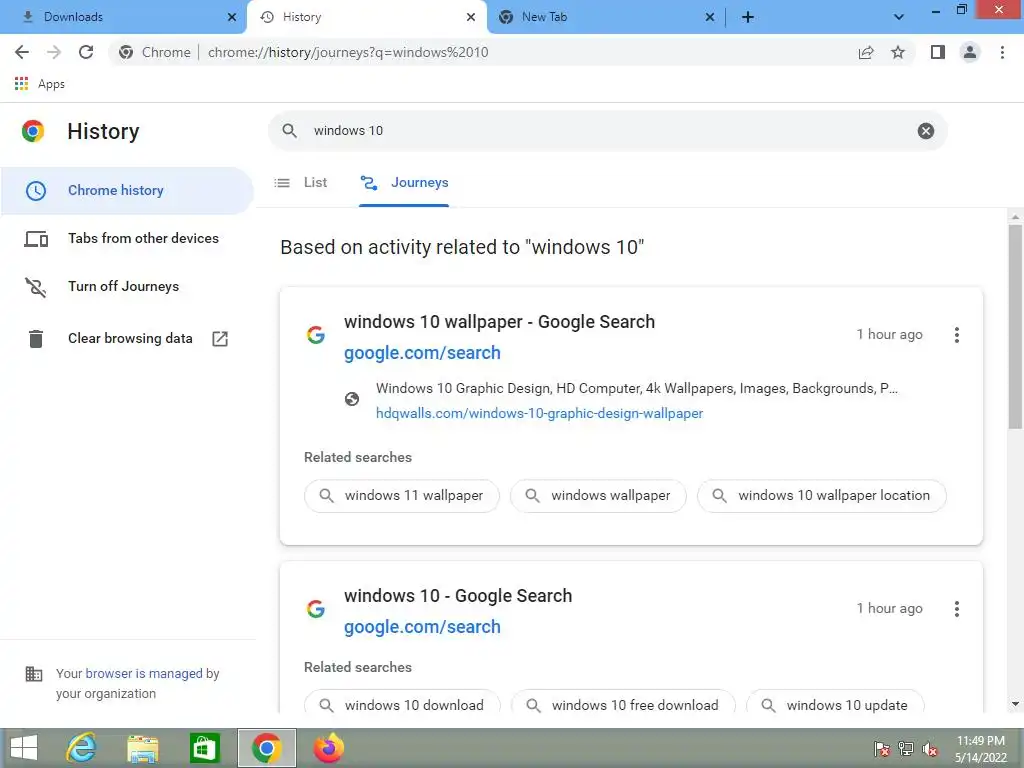Click the browser forward arrow
This screenshot has width=1024, height=768.
(54, 52)
